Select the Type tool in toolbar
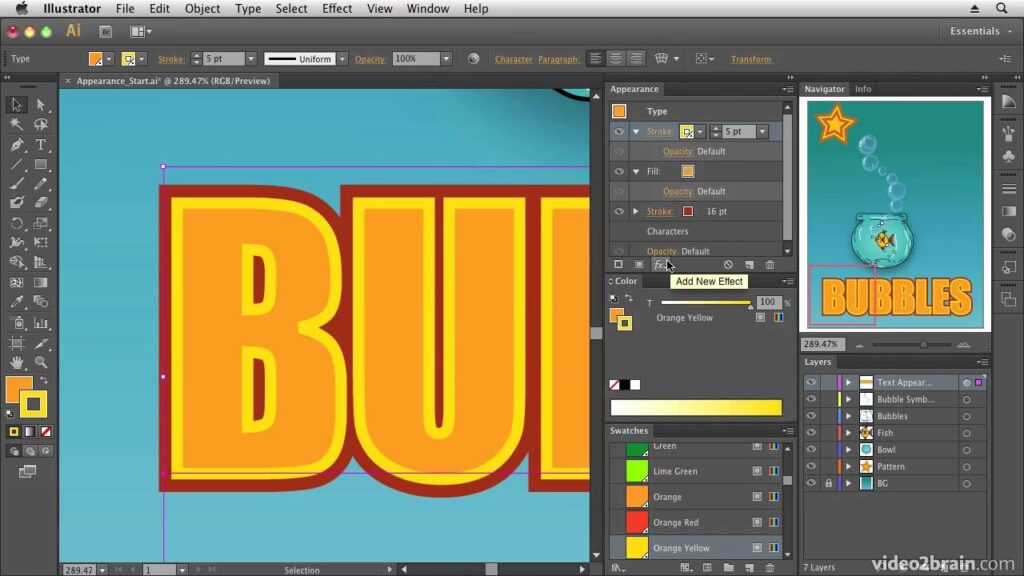1024x576 pixels. click(41, 145)
